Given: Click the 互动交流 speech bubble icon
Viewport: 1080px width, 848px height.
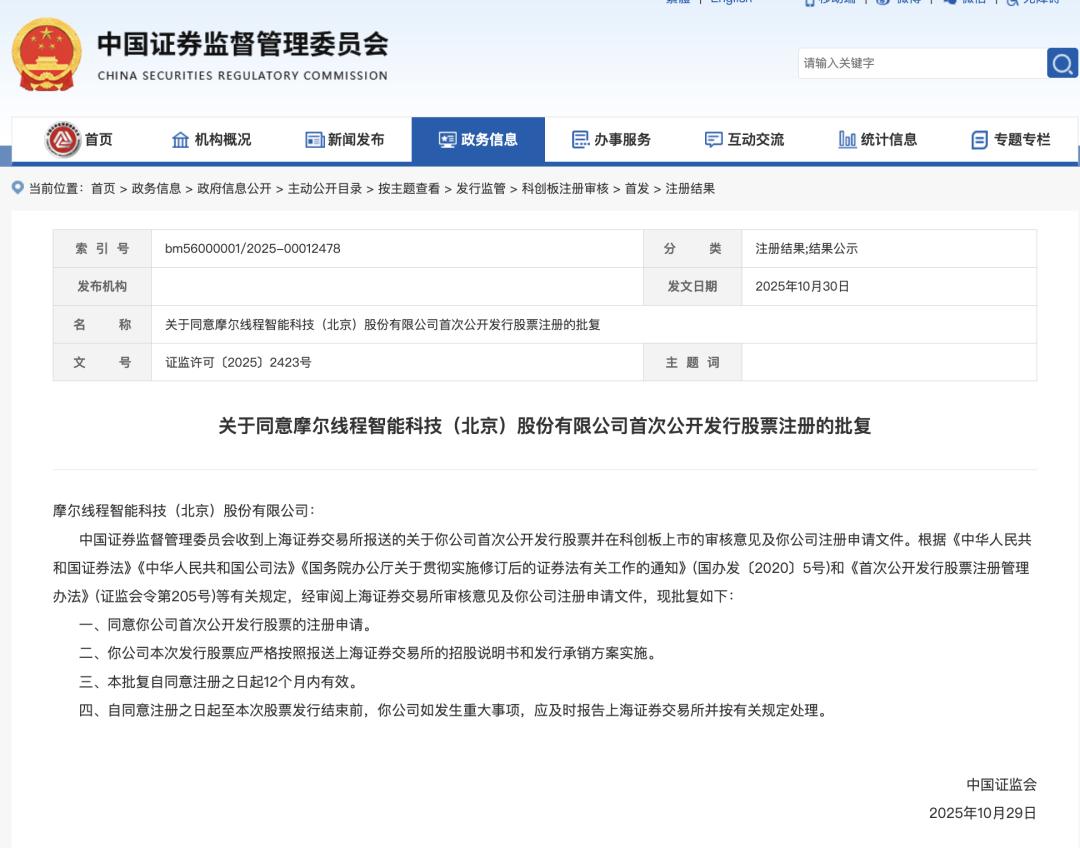Looking at the screenshot, I should pos(713,139).
